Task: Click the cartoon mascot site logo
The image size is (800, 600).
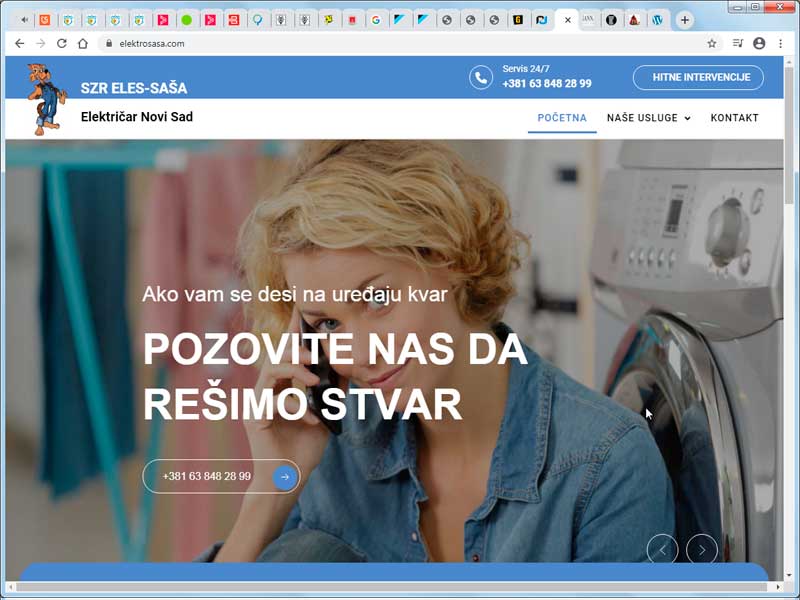Action: (x=46, y=99)
